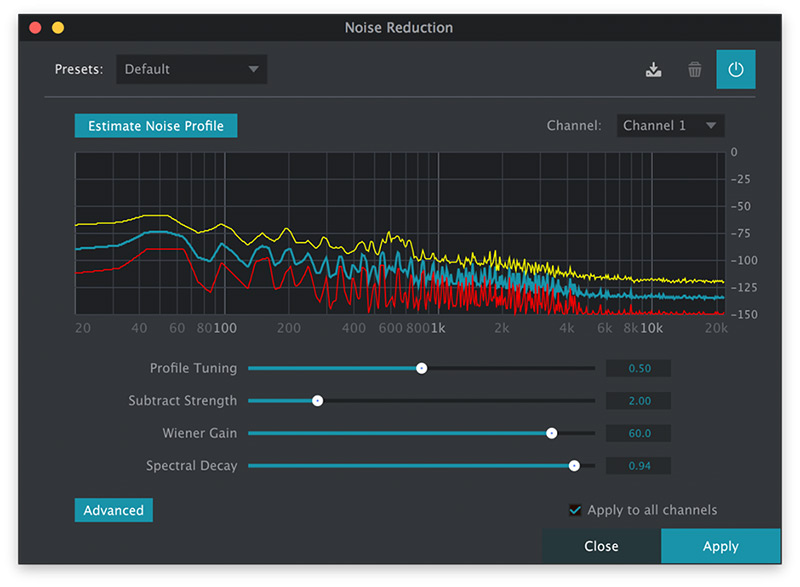The width and height of the screenshot is (800, 587).
Task: Click the Subtract Strength slider handle
Action: click(317, 401)
